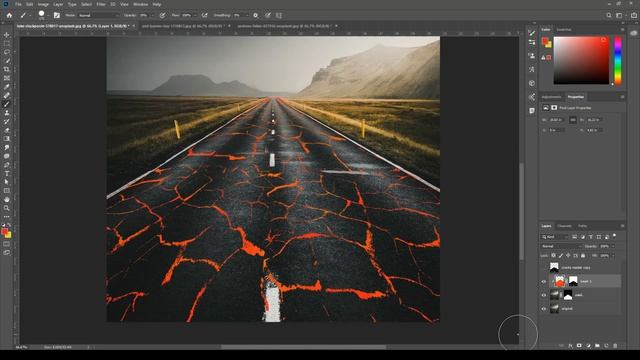Screen dimensions: 640x360
Task: Delete layer trash icon
Action: tap(615, 346)
